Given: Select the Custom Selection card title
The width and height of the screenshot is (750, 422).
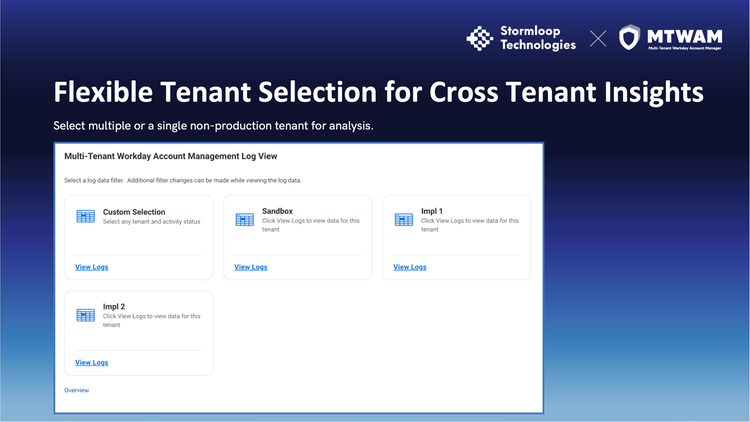Looking at the screenshot, I should pyautogui.click(x=134, y=212).
